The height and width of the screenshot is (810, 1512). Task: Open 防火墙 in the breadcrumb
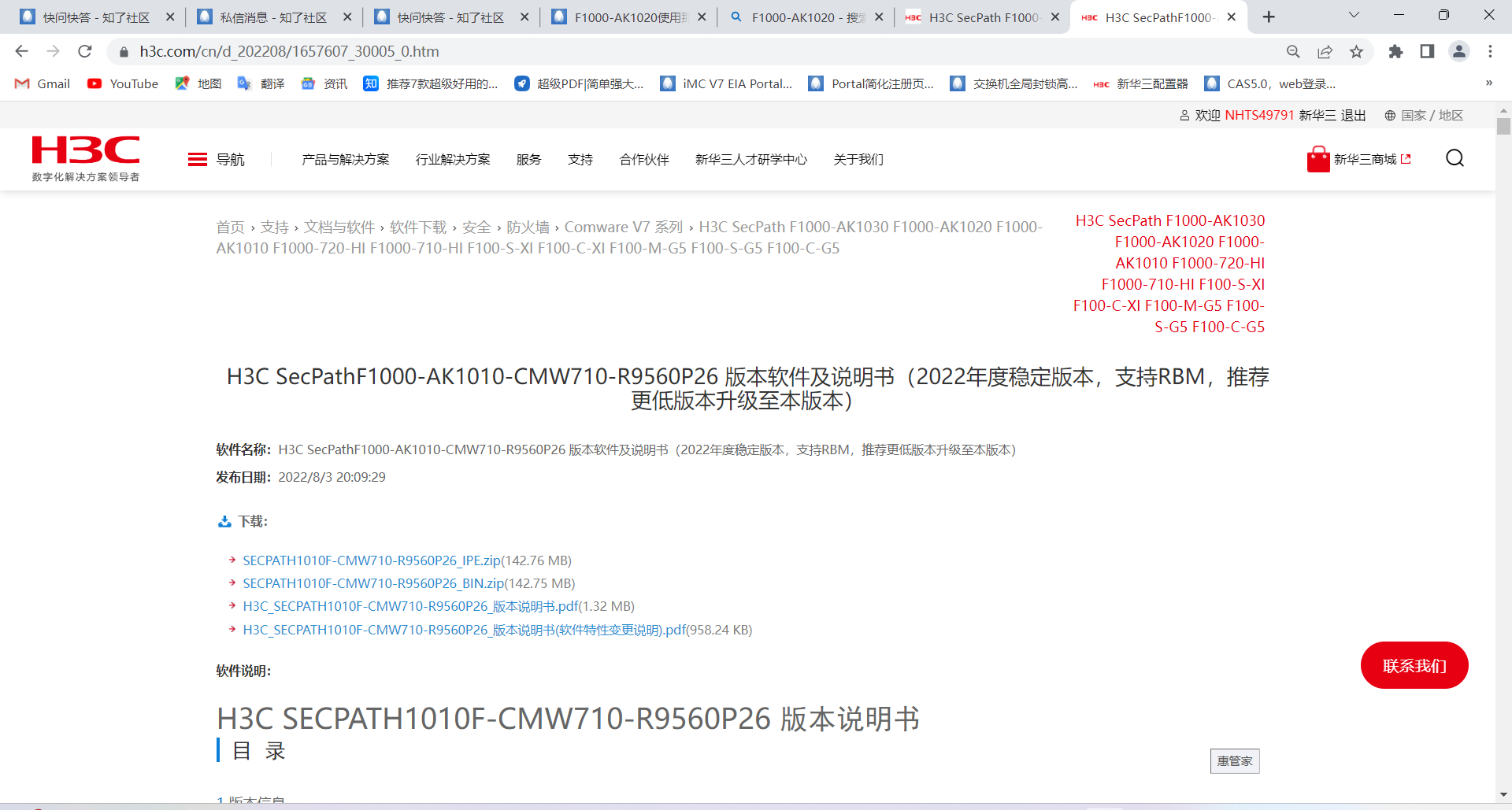528,227
